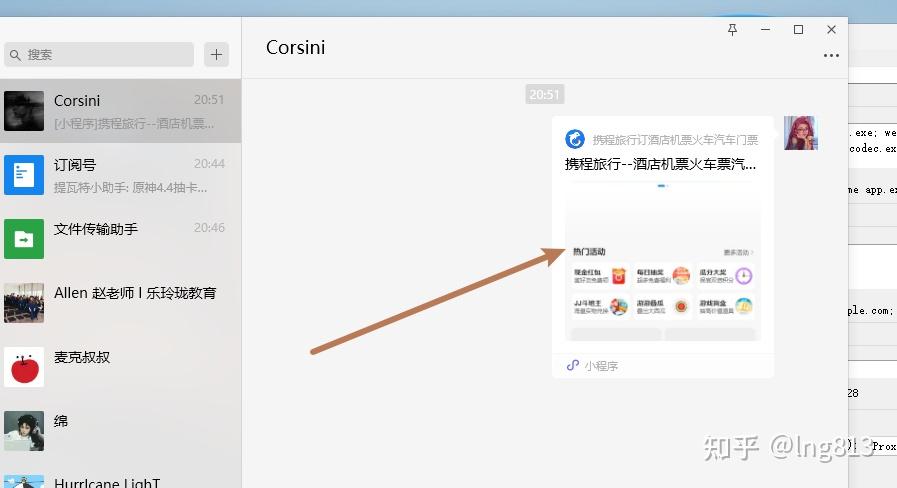Open the 携程旅行 mini program card title
The height and width of the screenshot is (488, 897).
point(660,165)
